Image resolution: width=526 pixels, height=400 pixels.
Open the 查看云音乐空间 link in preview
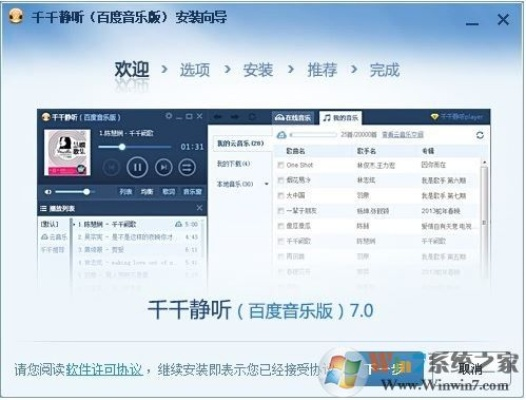(x=403, y=135)
